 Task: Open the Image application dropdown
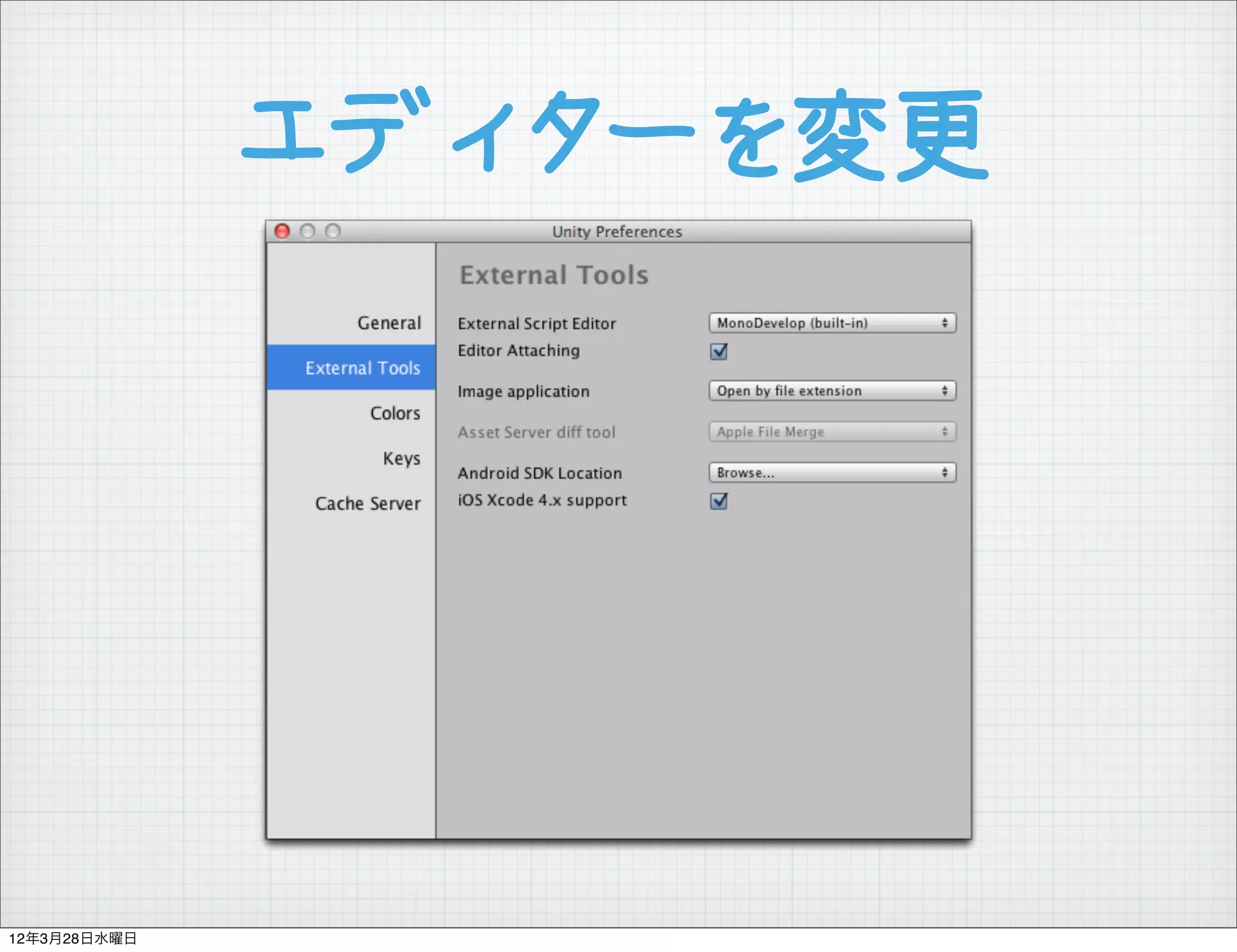(x=832, y=391)
